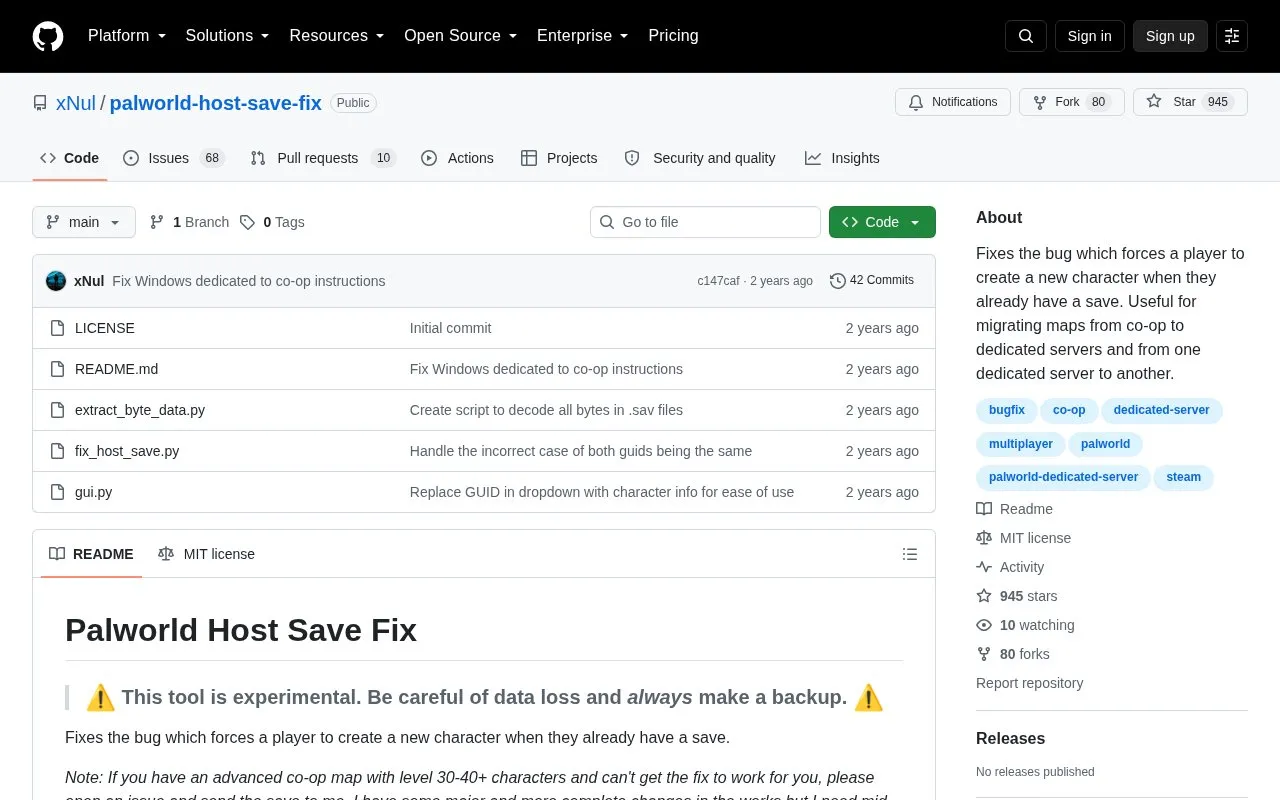Open the main branch selector dropdown
The height and width of the screenshot is (800, 1280).
pos(84,222)
